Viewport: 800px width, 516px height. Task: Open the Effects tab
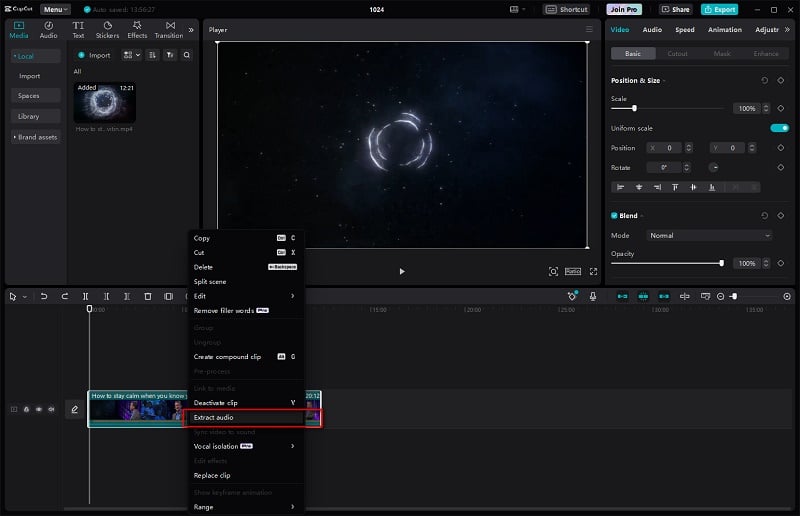(x=137, y=30)
